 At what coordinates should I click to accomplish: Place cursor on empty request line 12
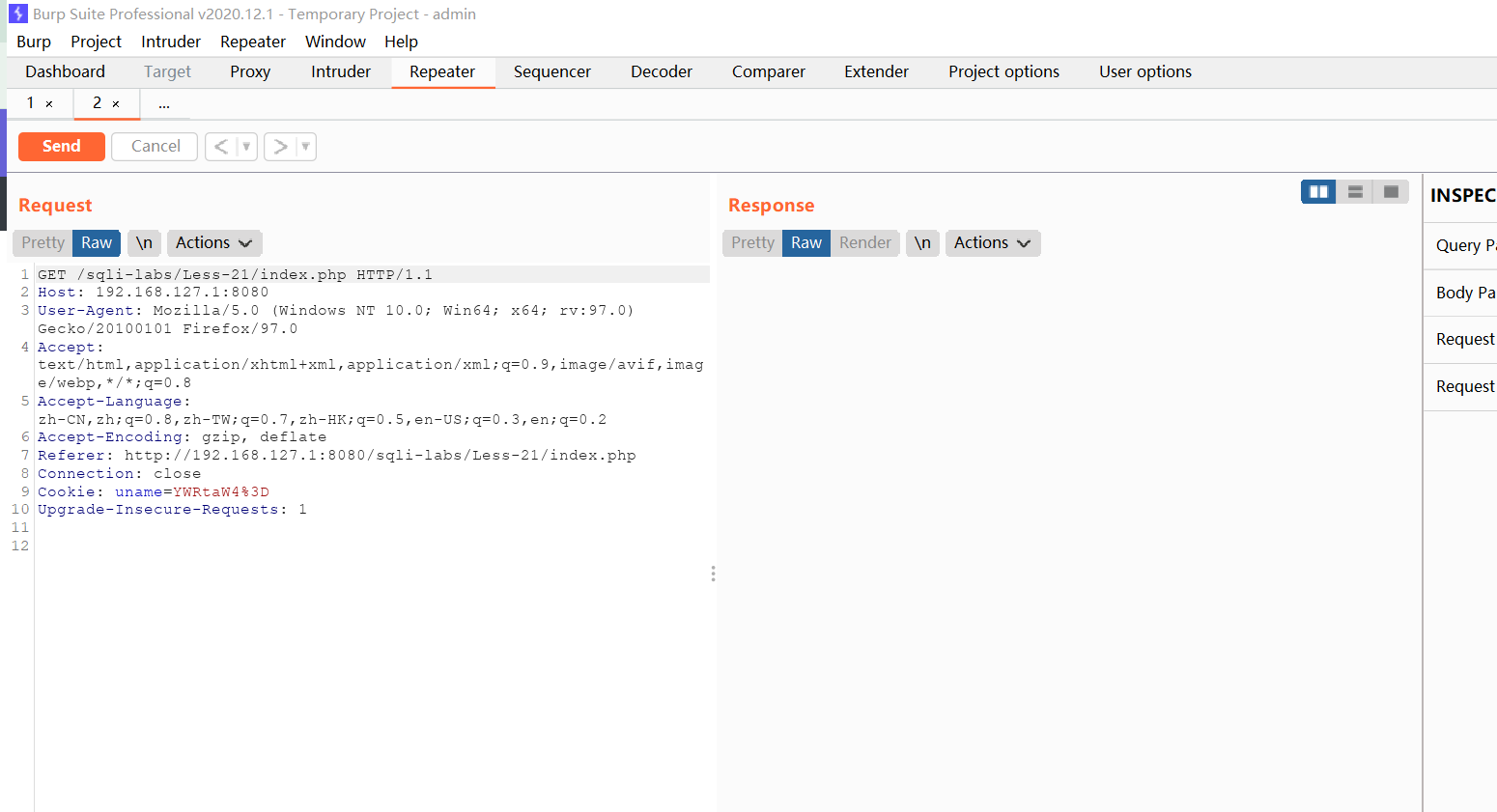click(372, 546)
